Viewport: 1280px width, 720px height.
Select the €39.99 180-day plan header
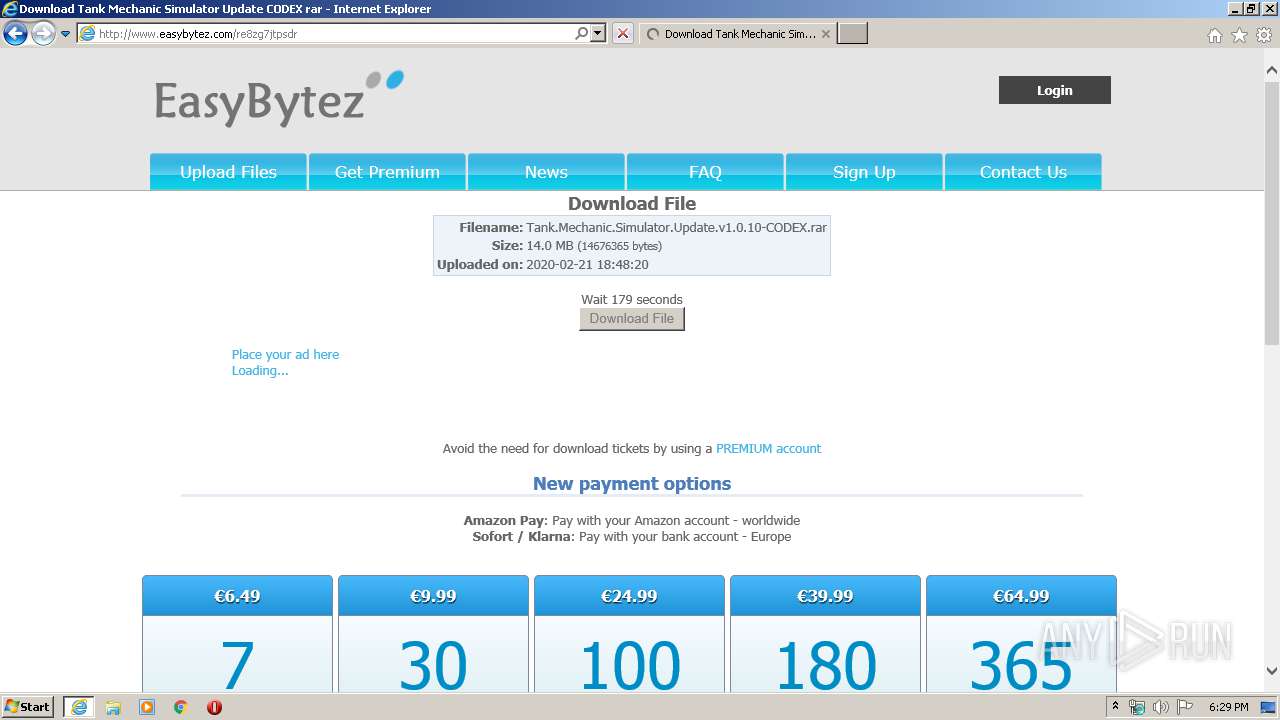[x=825, y=596]
